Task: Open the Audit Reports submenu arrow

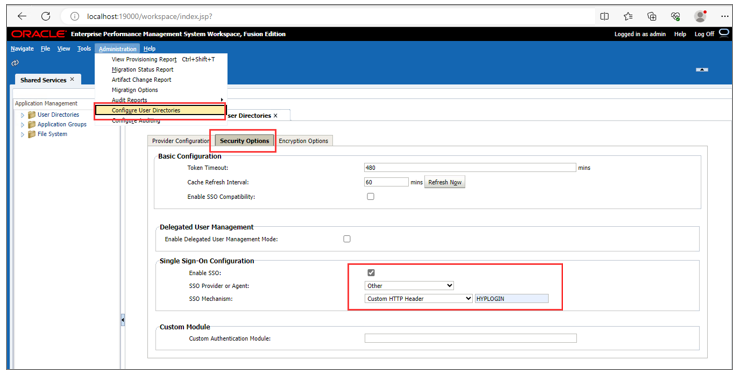Action: tap(222, 100)
